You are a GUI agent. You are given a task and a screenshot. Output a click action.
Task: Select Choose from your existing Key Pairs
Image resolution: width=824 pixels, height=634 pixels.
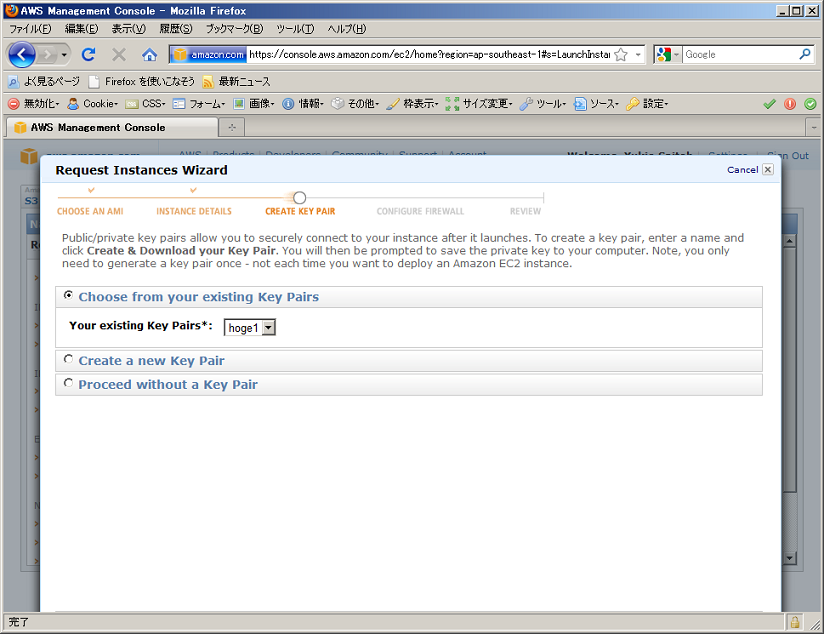point(68,296)
